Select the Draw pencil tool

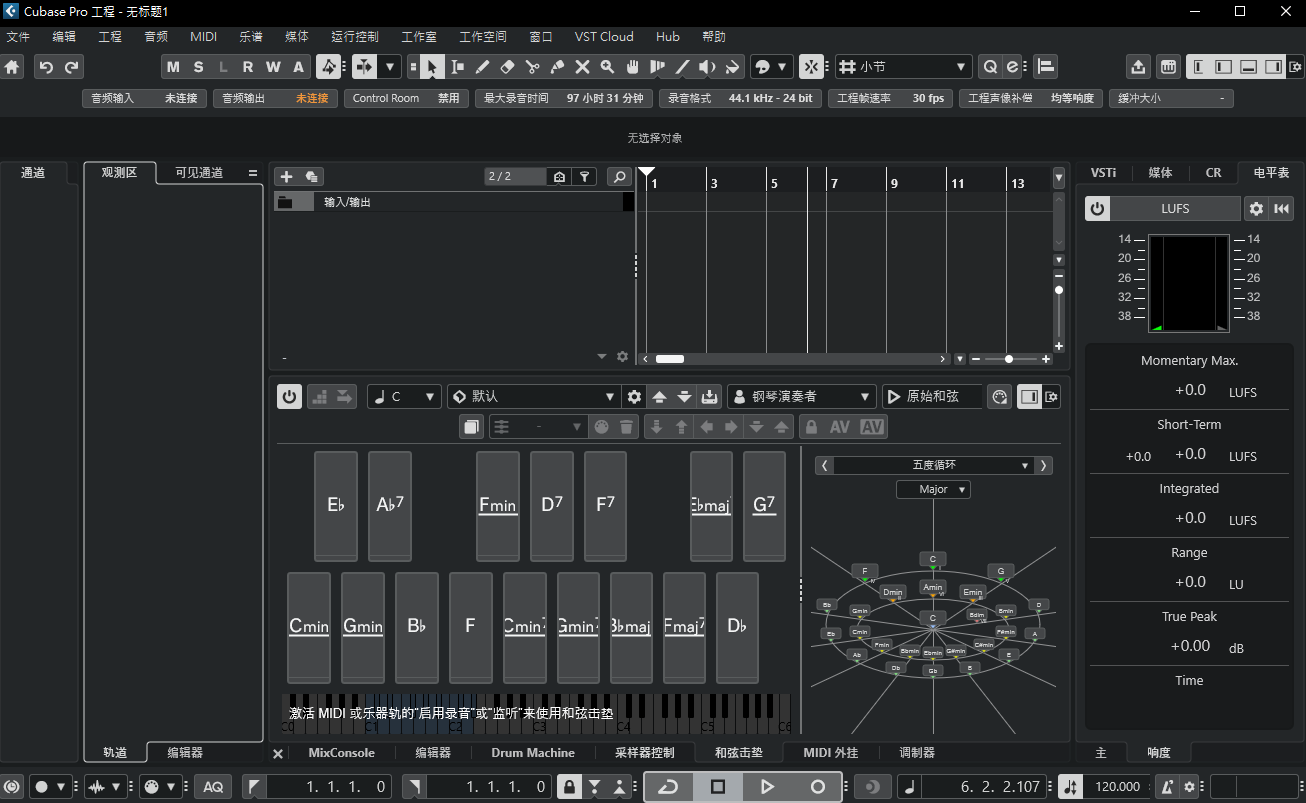tap(482, 67)
